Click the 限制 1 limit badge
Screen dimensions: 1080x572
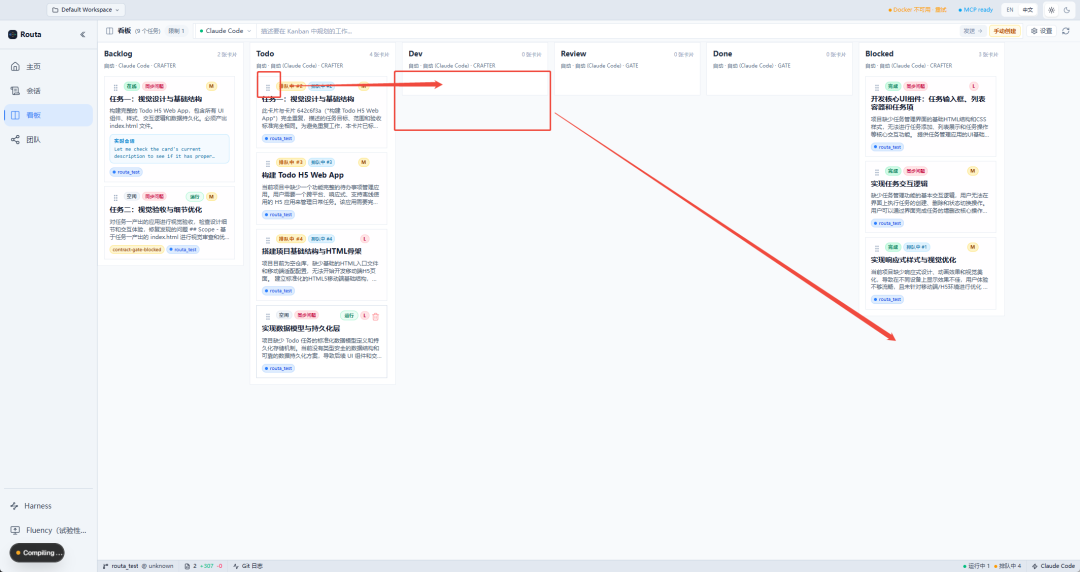176,31
